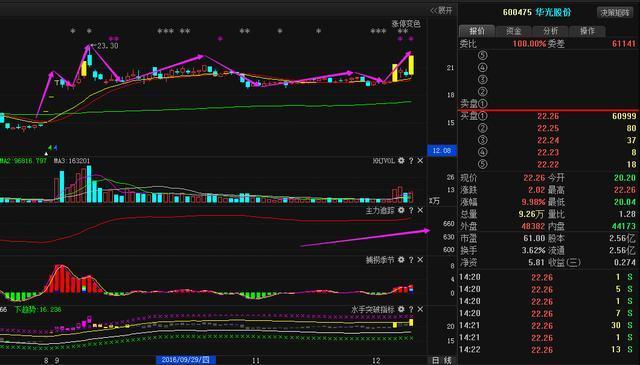Viewport: 640px width, 365px height.
Task: Open settings gear for 水手突破指标 panel
Action: pos(401,309)
